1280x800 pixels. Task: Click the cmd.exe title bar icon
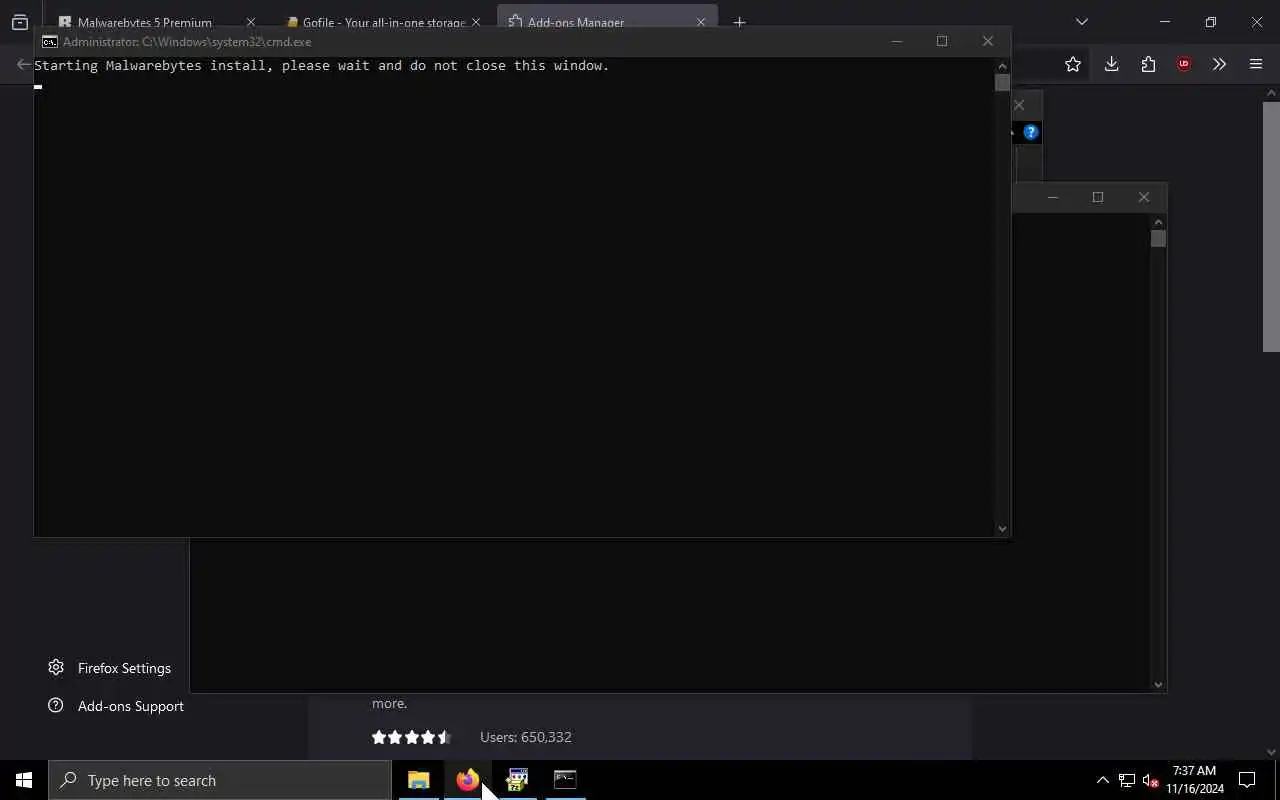click(49, 42)
